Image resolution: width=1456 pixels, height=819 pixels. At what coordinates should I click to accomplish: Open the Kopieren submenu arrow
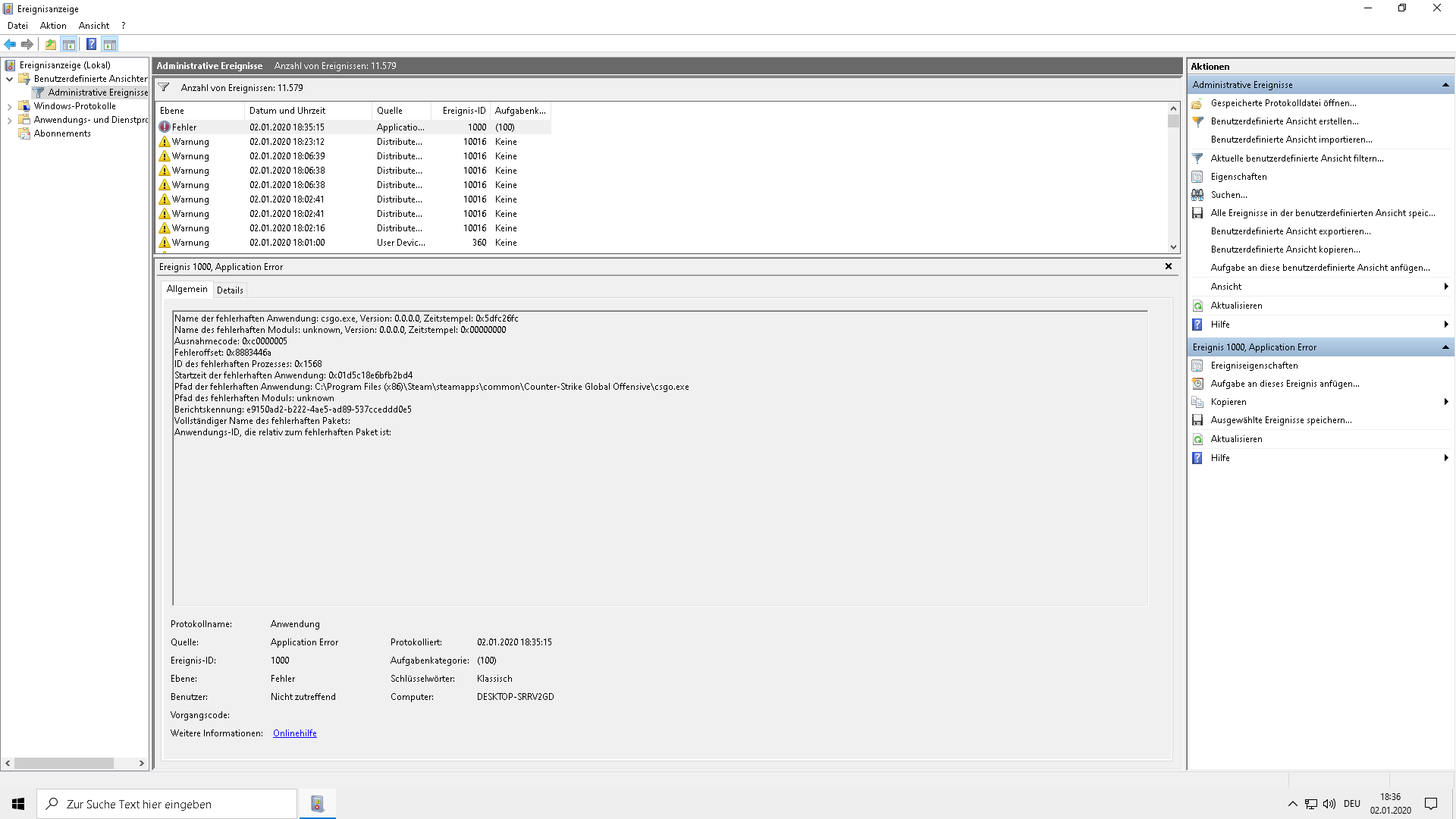tap(1447, 401)
